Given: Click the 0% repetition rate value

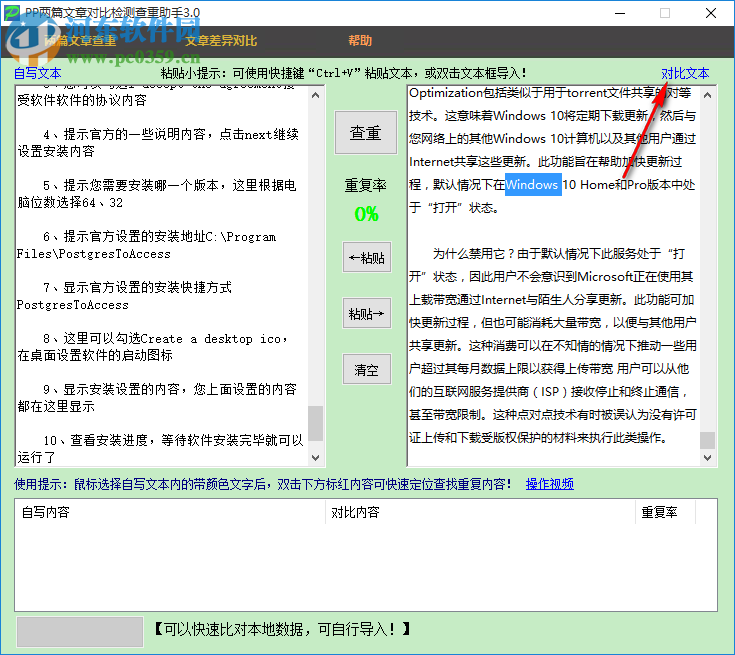Looking at the screenshot, I should (366, 214).
